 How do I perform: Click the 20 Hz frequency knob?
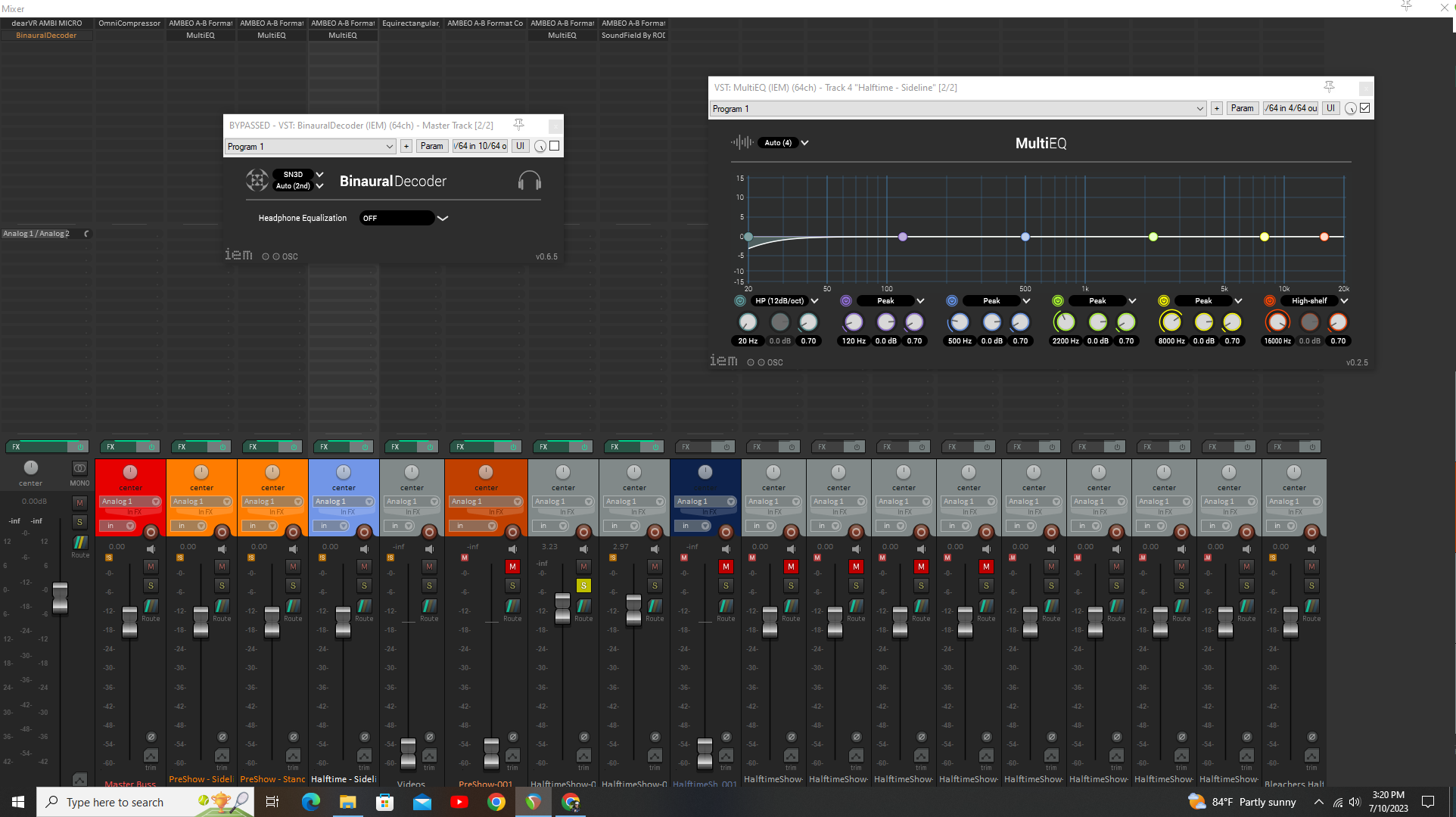click(x=748, y=322)
